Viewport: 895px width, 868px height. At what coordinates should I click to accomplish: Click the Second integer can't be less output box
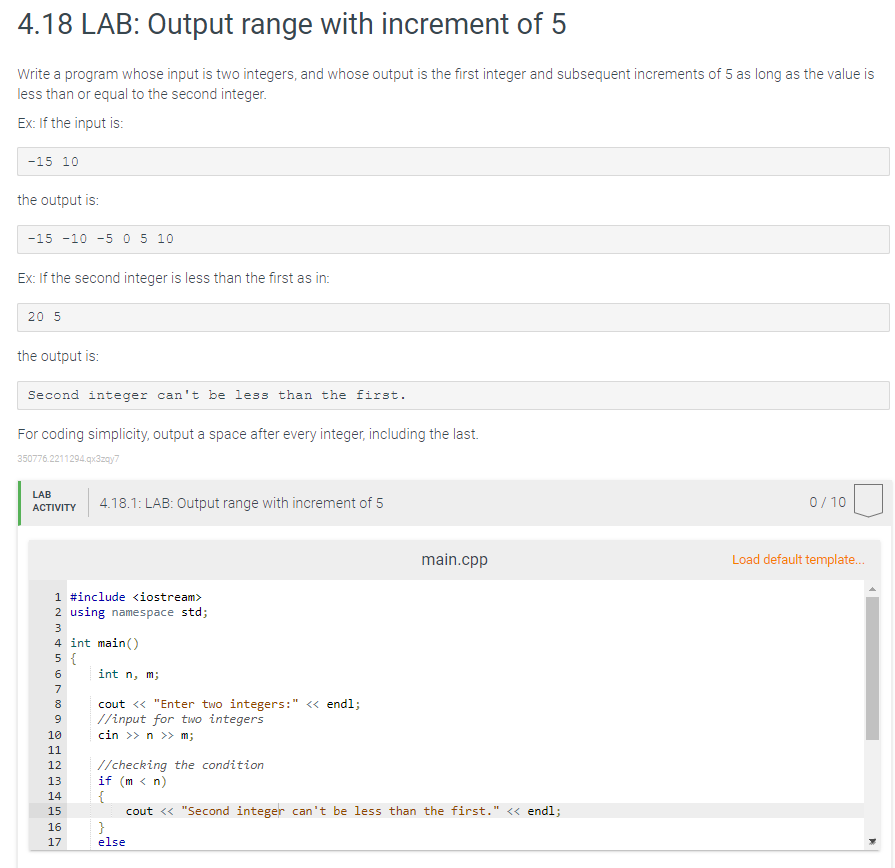pos(453,395)
